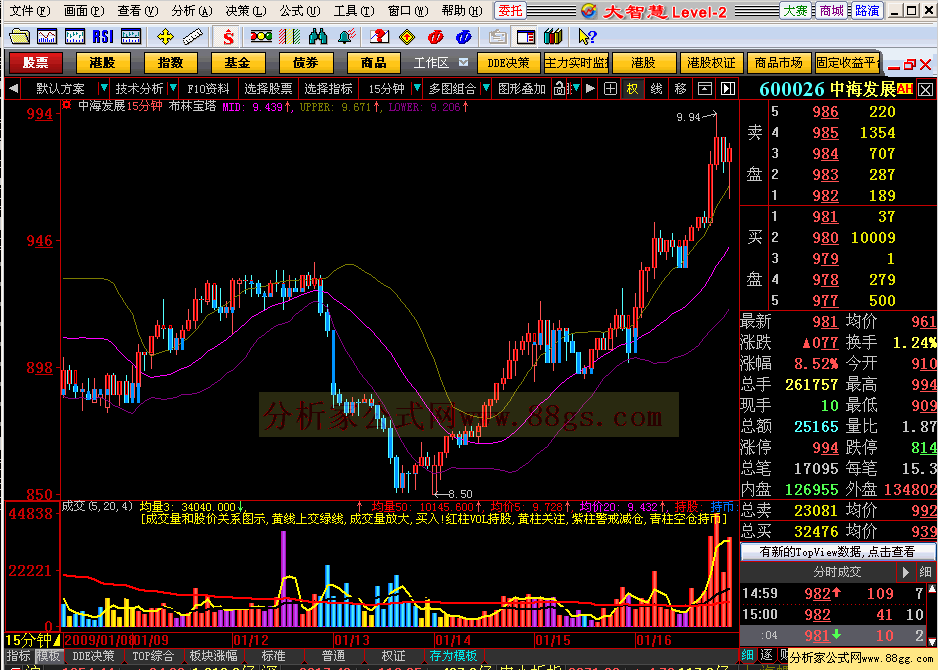
Task: Open the DDE决策 button in the top bar
Action: coord(508,63)
